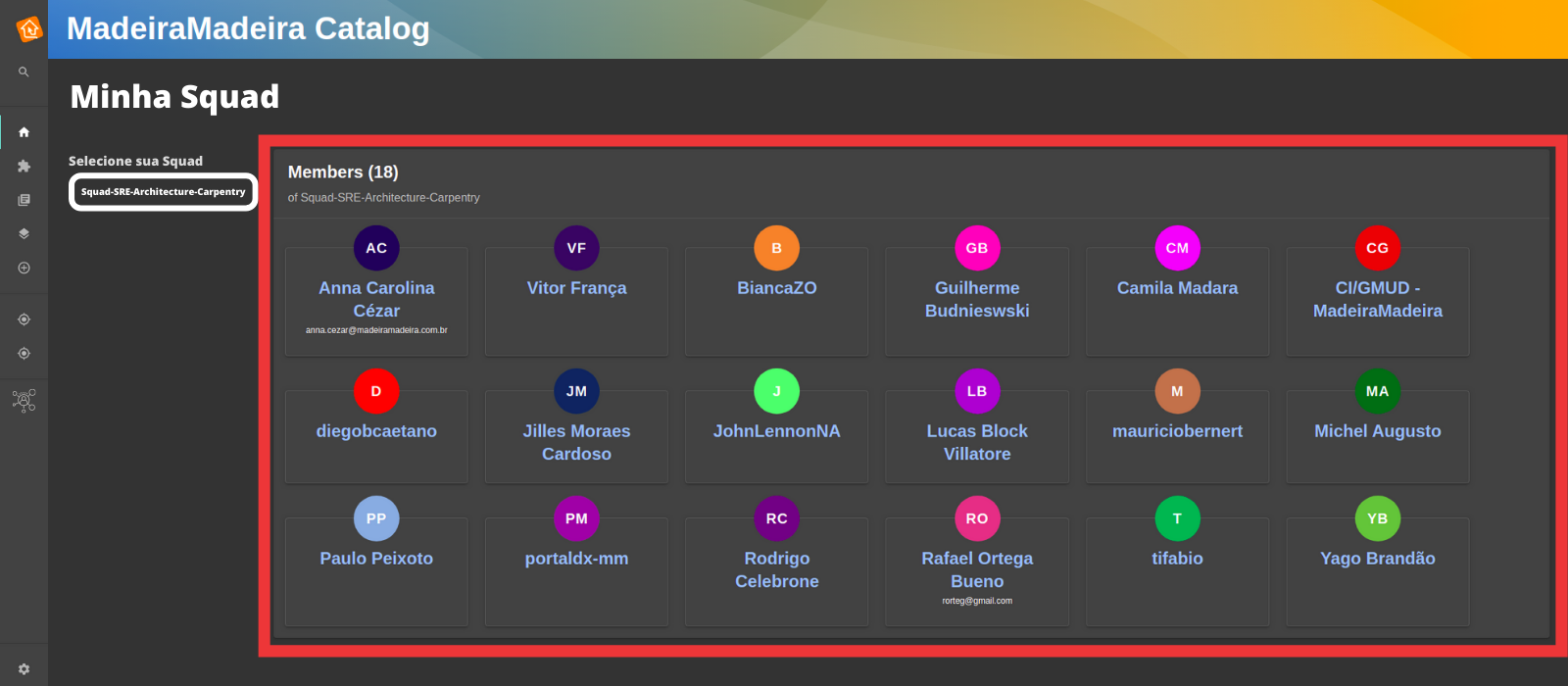The image size is (1568, 686).
Task: Click the RO avatar circle
Action: [x=977, y=518]
